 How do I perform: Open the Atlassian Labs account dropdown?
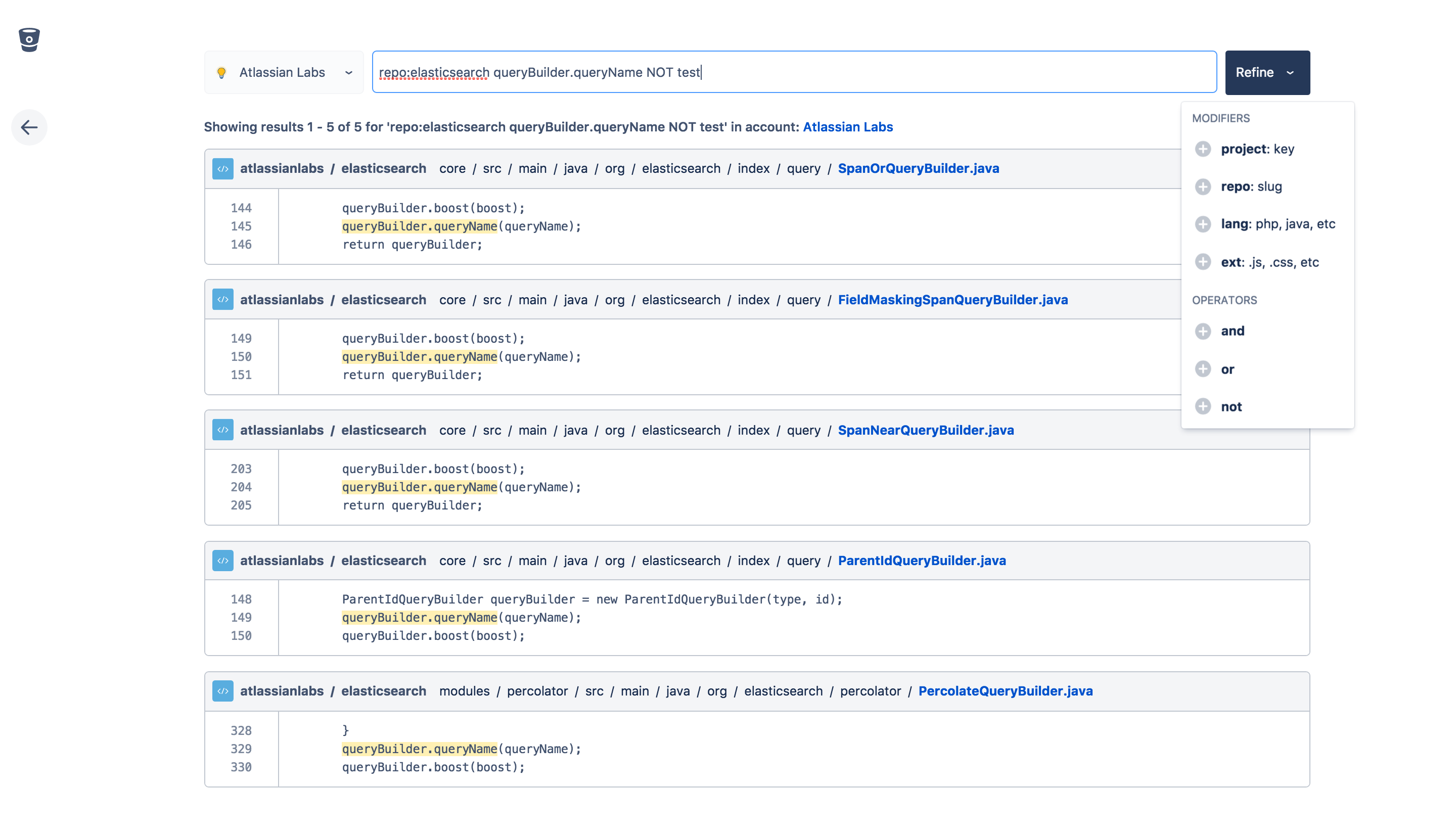click(284, 72)
